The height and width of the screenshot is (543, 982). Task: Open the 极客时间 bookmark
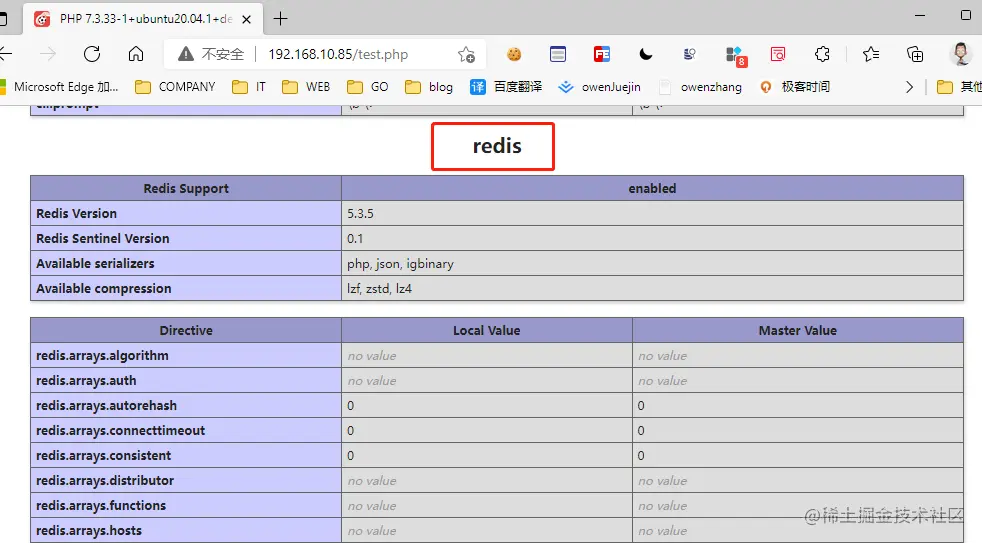(x=795, y=87)
